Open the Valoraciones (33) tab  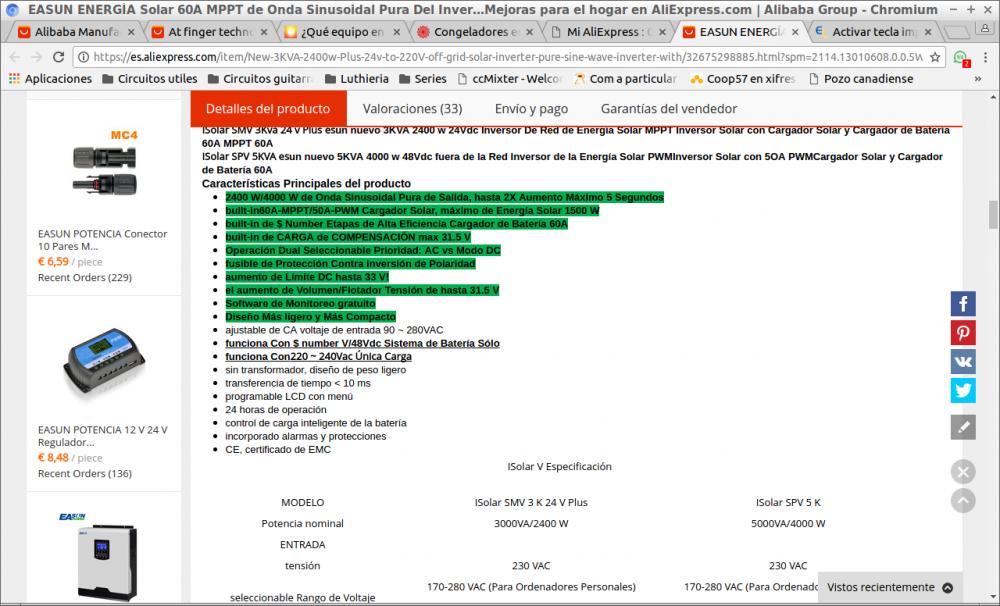pyautogui.click(x=413, y=108)
